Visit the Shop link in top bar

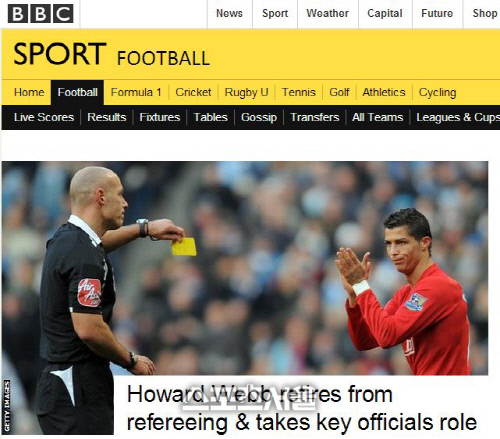(x=485, y=13)
